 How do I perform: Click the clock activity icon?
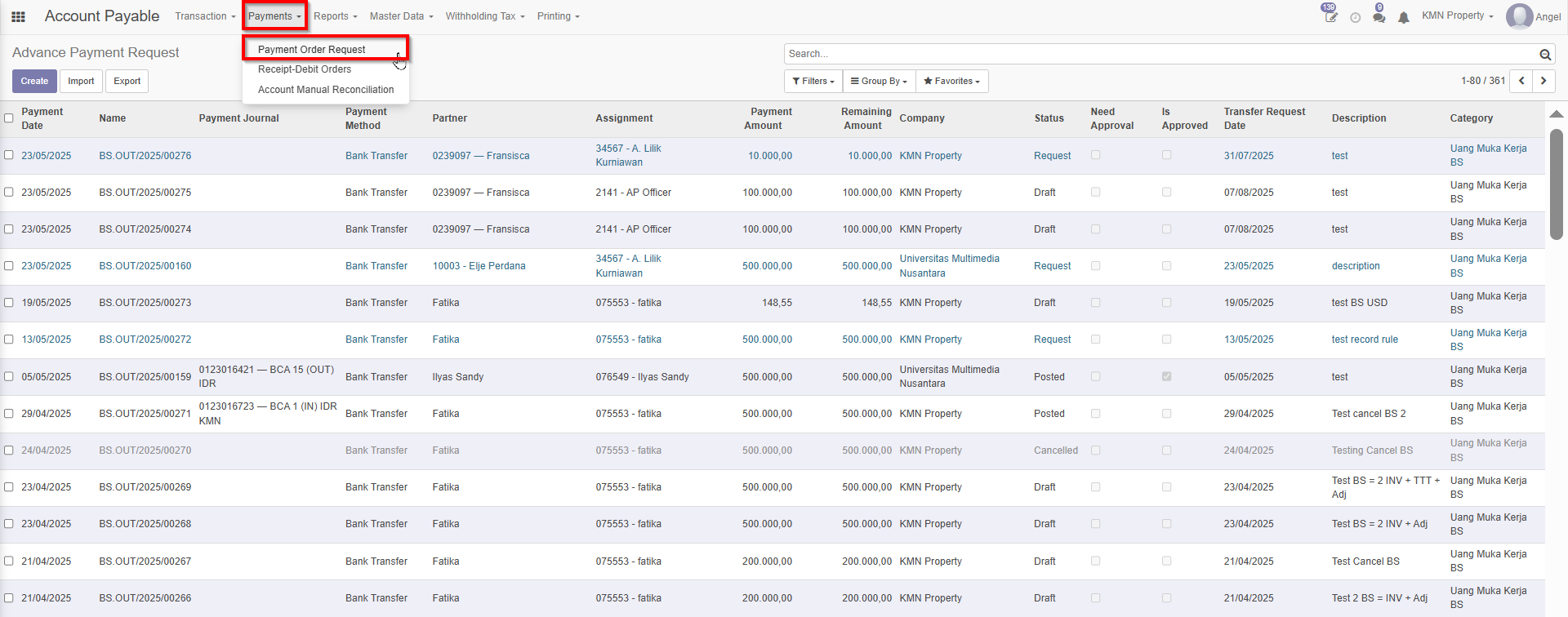coord(1356,17)
